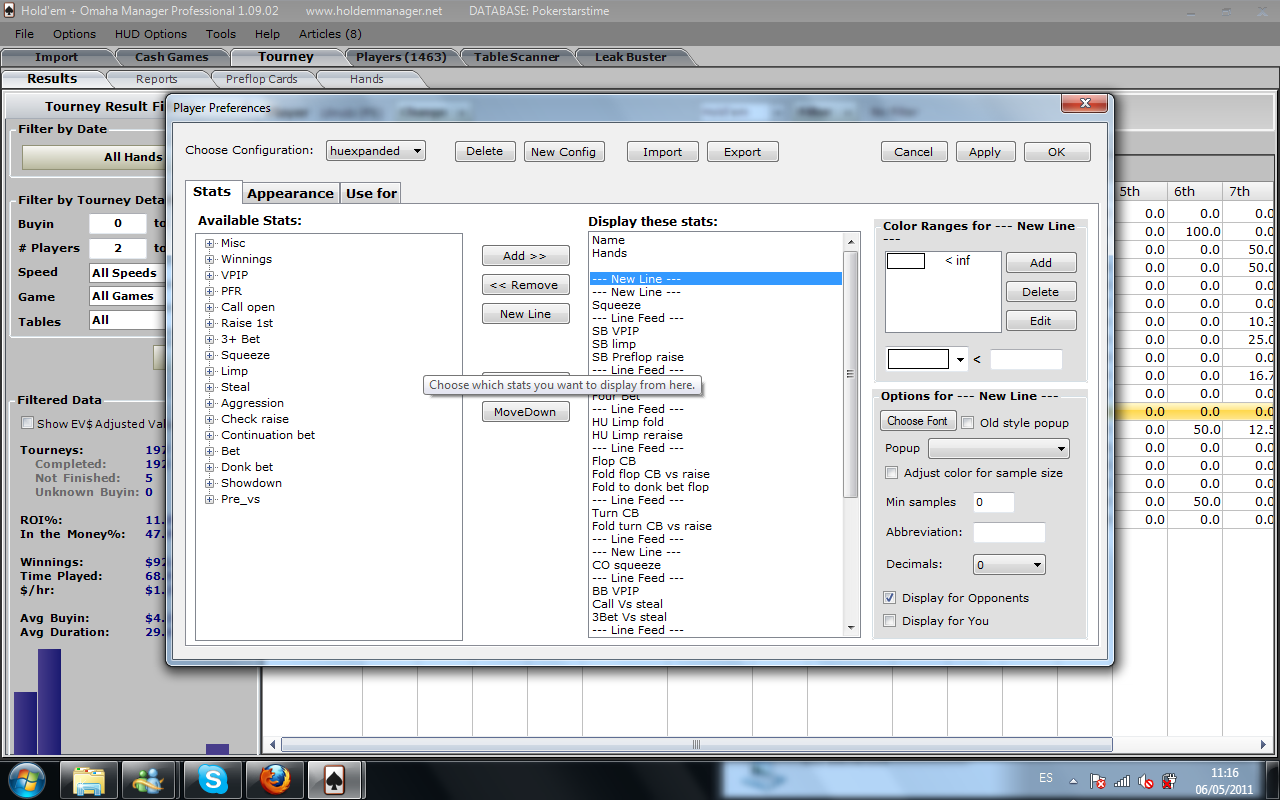Open the color range color dropdown
1280x800 pixels.
[961, 359]
